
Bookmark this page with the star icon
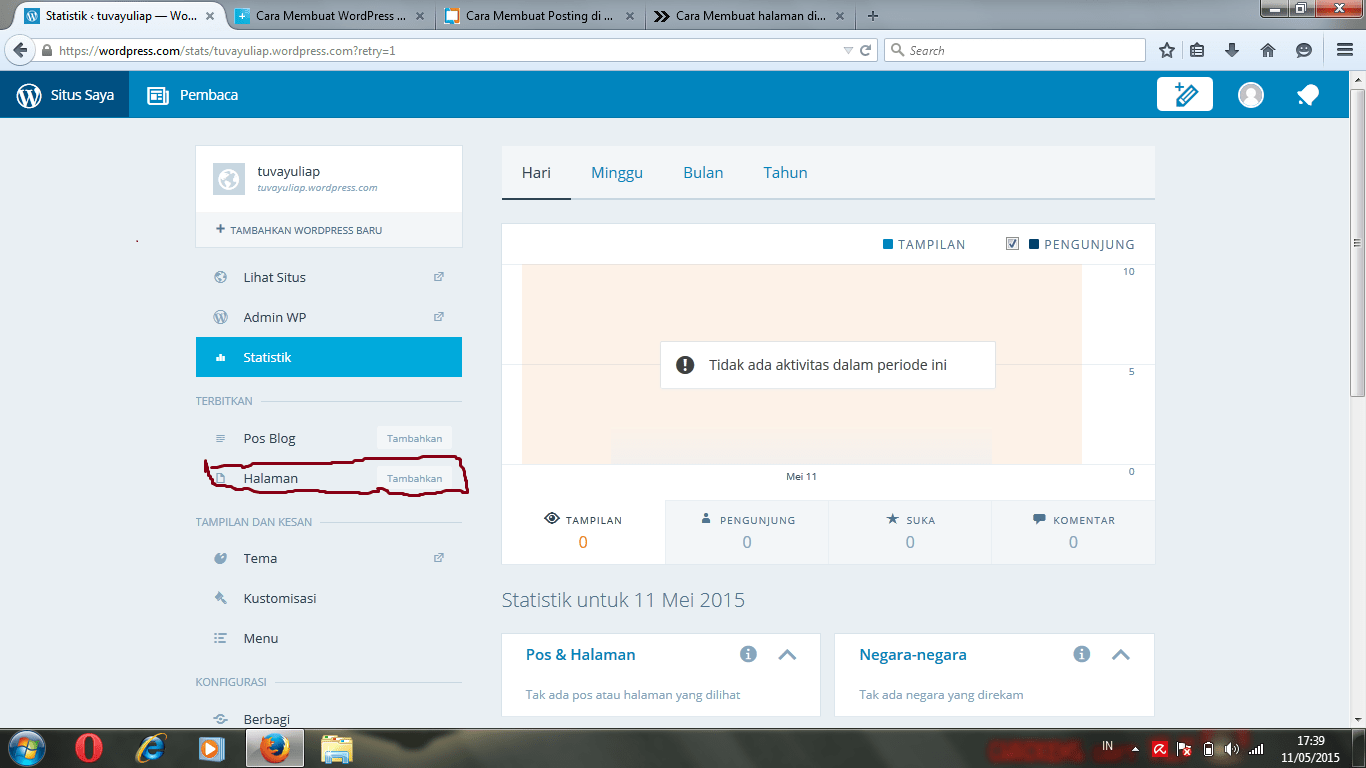pyautogui.click(x=1166, y=50)
